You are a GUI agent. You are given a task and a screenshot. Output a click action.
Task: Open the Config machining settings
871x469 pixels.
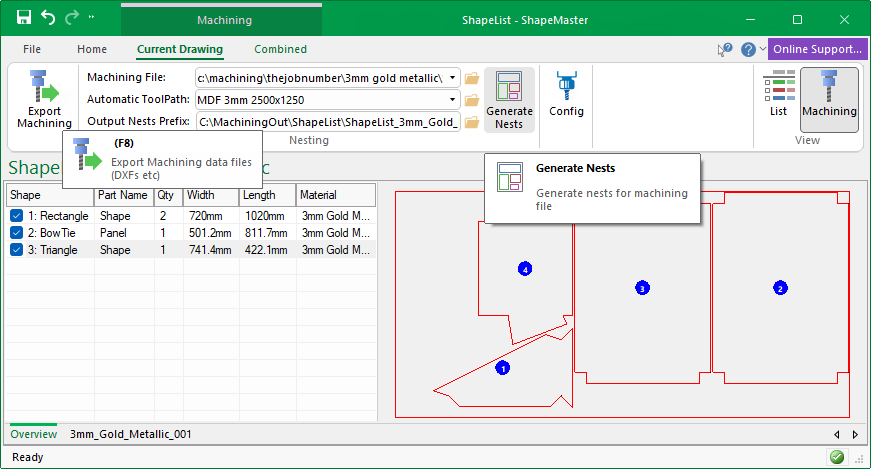566,95
